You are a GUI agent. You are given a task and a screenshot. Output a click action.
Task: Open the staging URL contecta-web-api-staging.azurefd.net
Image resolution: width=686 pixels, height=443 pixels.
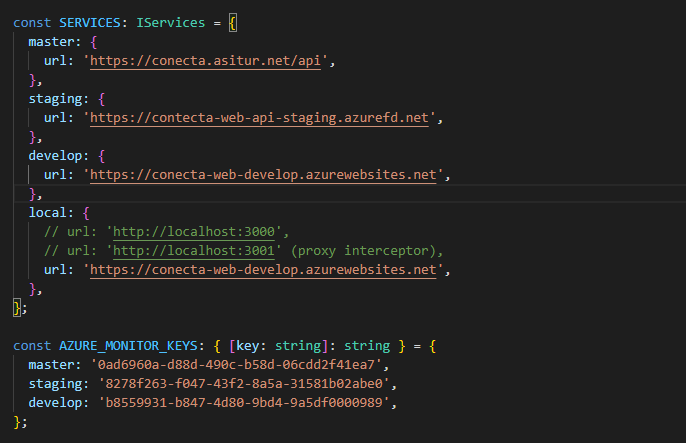click(x=259, y=118)
